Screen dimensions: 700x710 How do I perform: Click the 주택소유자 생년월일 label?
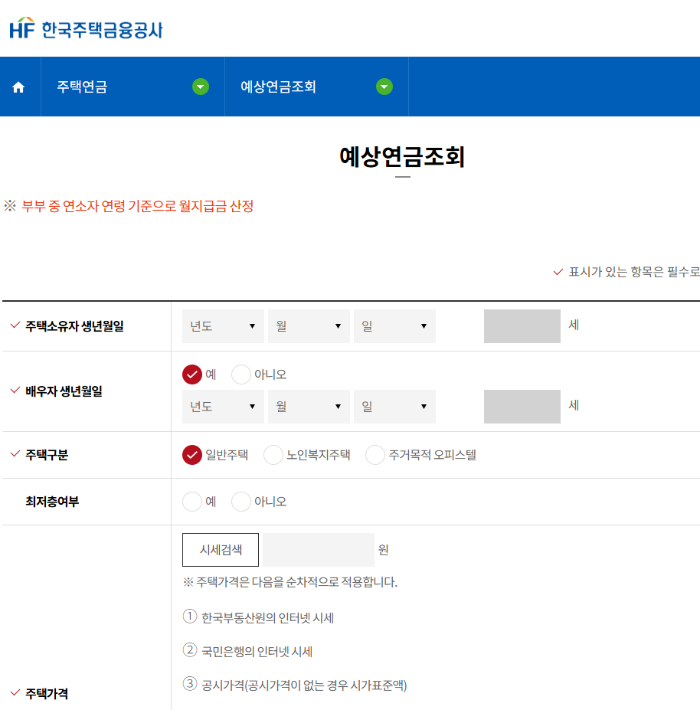click(x=75, y=326)
